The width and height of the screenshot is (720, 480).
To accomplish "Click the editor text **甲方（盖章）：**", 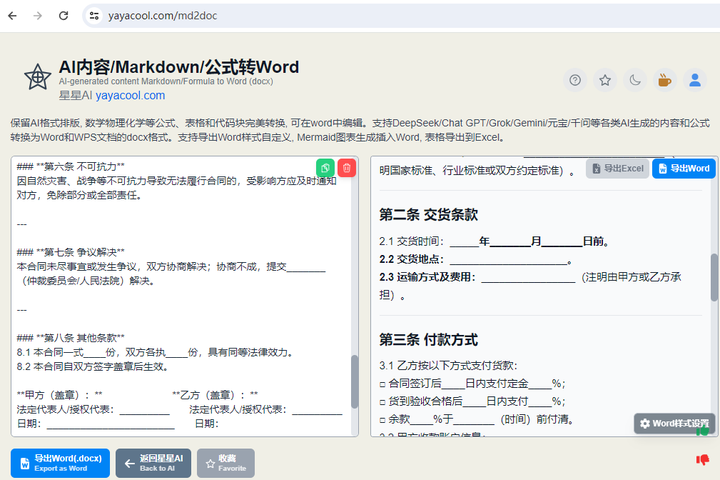I will (x=60, y=395).
